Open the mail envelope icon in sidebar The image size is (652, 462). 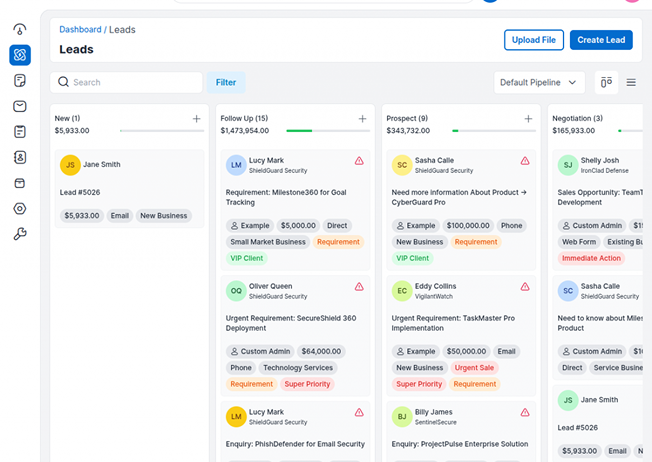click(x=20, y=106)
